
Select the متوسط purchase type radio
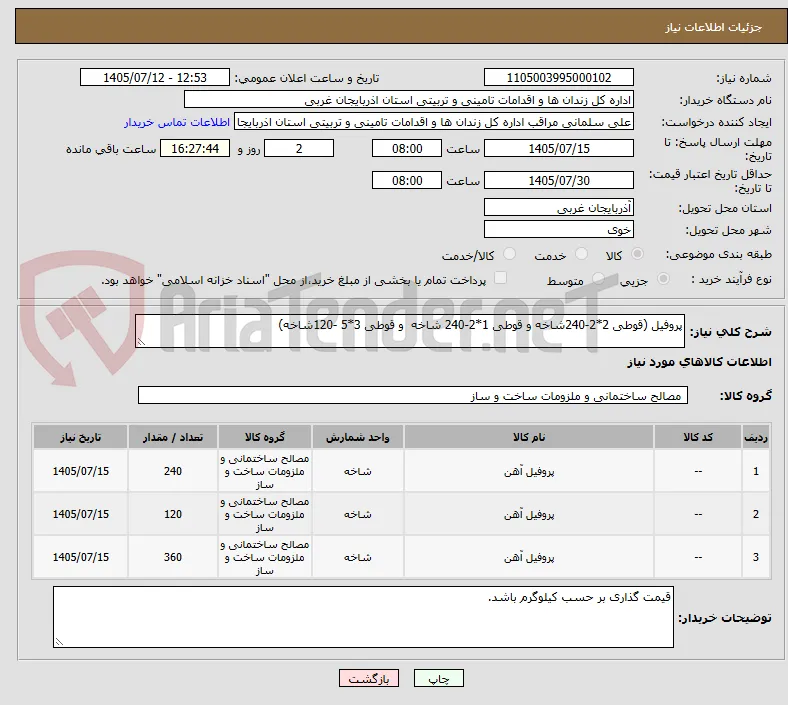pos(598,279)
